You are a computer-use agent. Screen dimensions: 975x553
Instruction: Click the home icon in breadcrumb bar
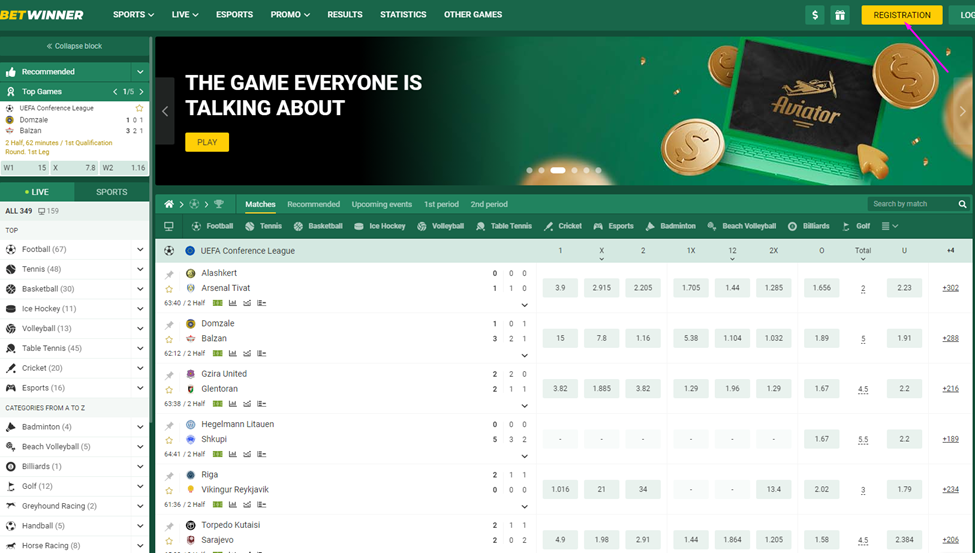169,204
